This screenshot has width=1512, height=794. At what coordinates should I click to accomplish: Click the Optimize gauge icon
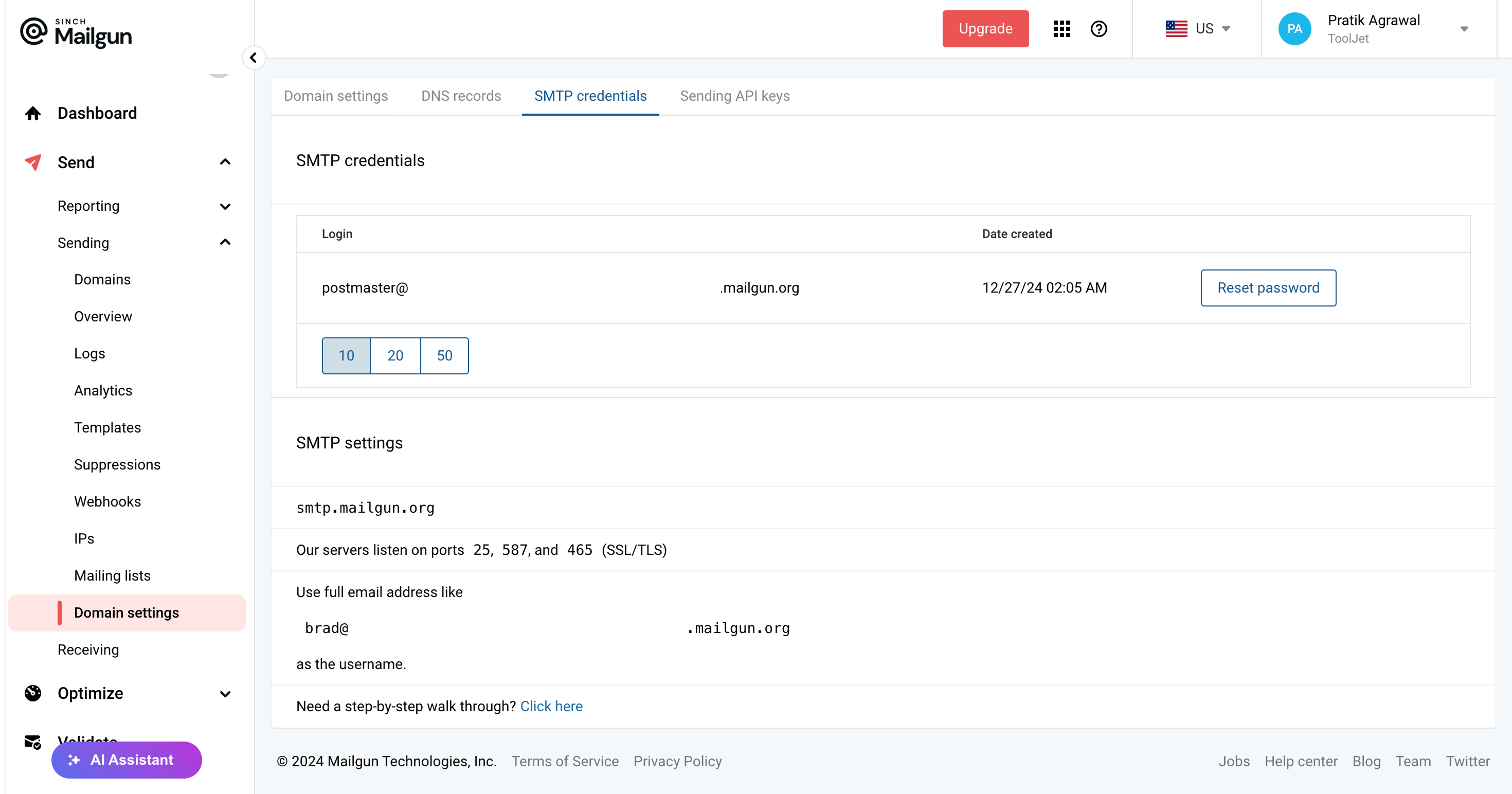click(32, 693)
